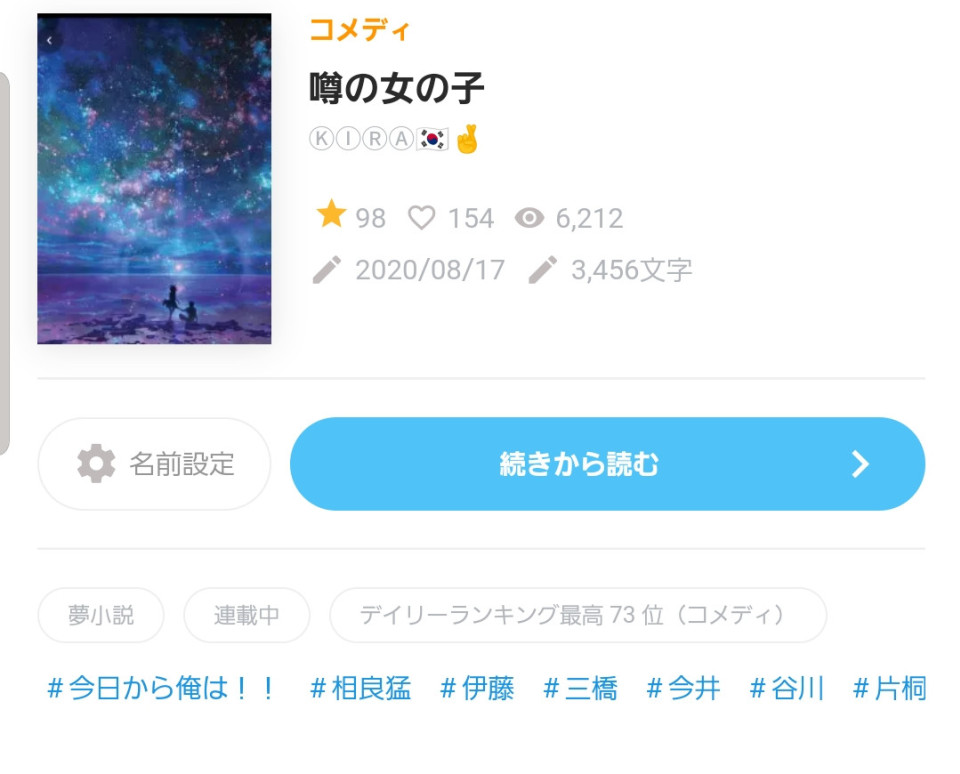The image size is (960, 774).
Task: Select the 連載中 status chip
Action: tap(247, 615)
